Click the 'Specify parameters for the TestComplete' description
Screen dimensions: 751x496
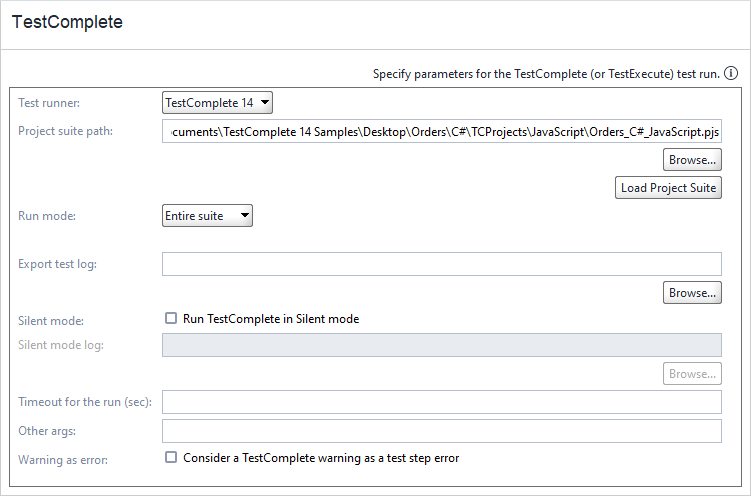[x=546, y=74]
